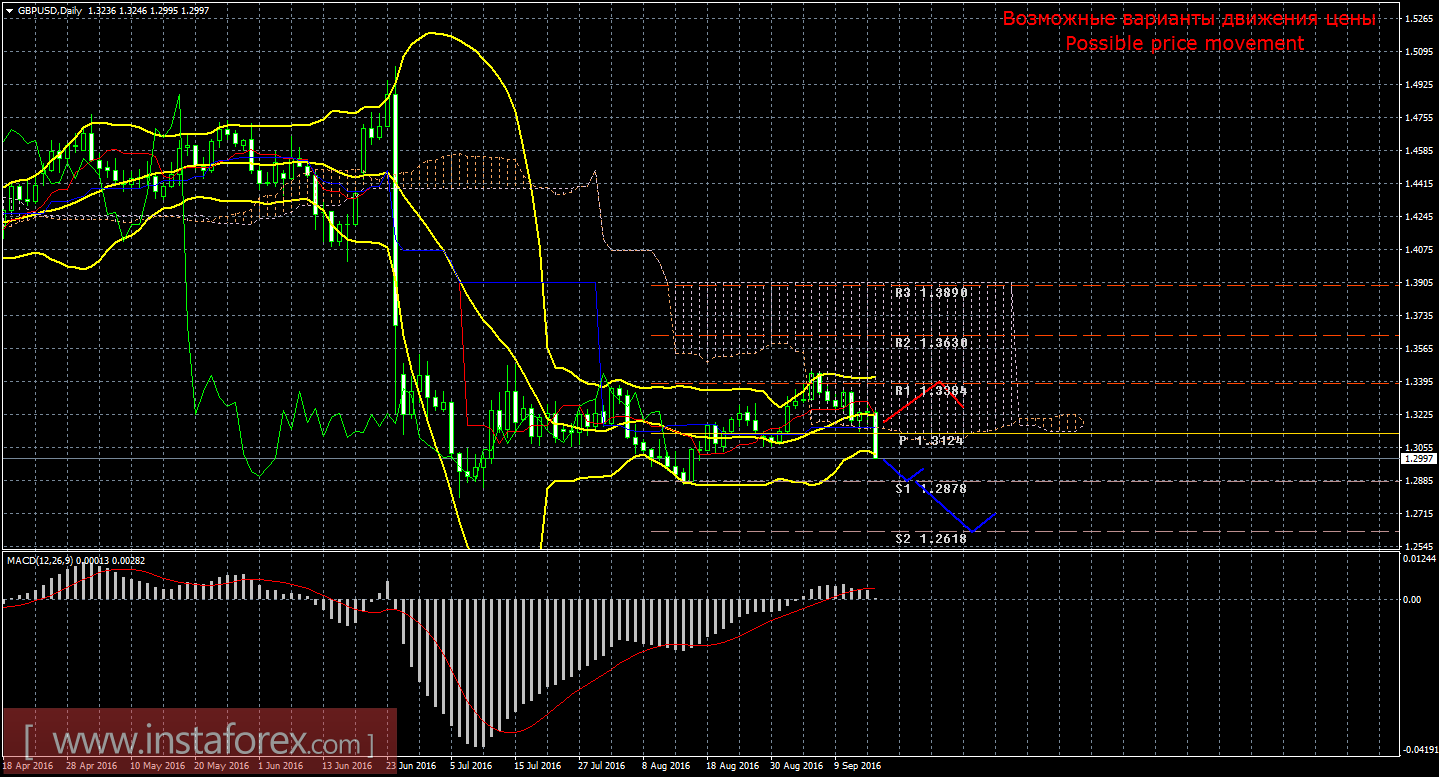Select the R2 1.3630 resistance label
Viewport: 1439px width, 777px height.
coord(931,343)
